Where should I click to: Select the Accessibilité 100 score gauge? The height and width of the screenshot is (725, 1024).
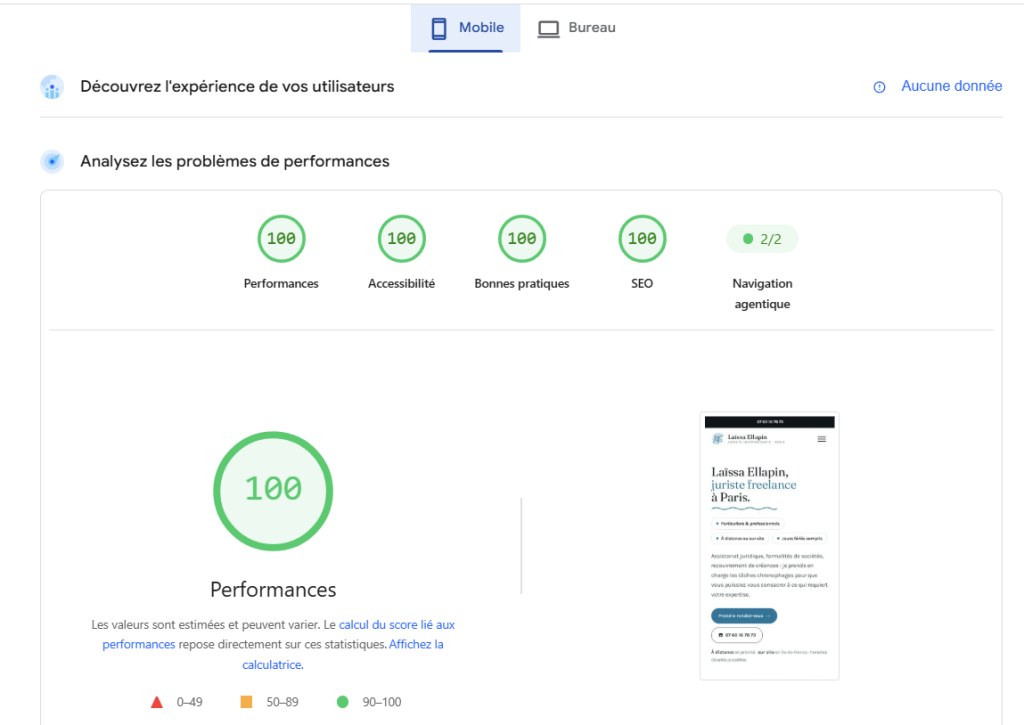(x=402, y=239)
